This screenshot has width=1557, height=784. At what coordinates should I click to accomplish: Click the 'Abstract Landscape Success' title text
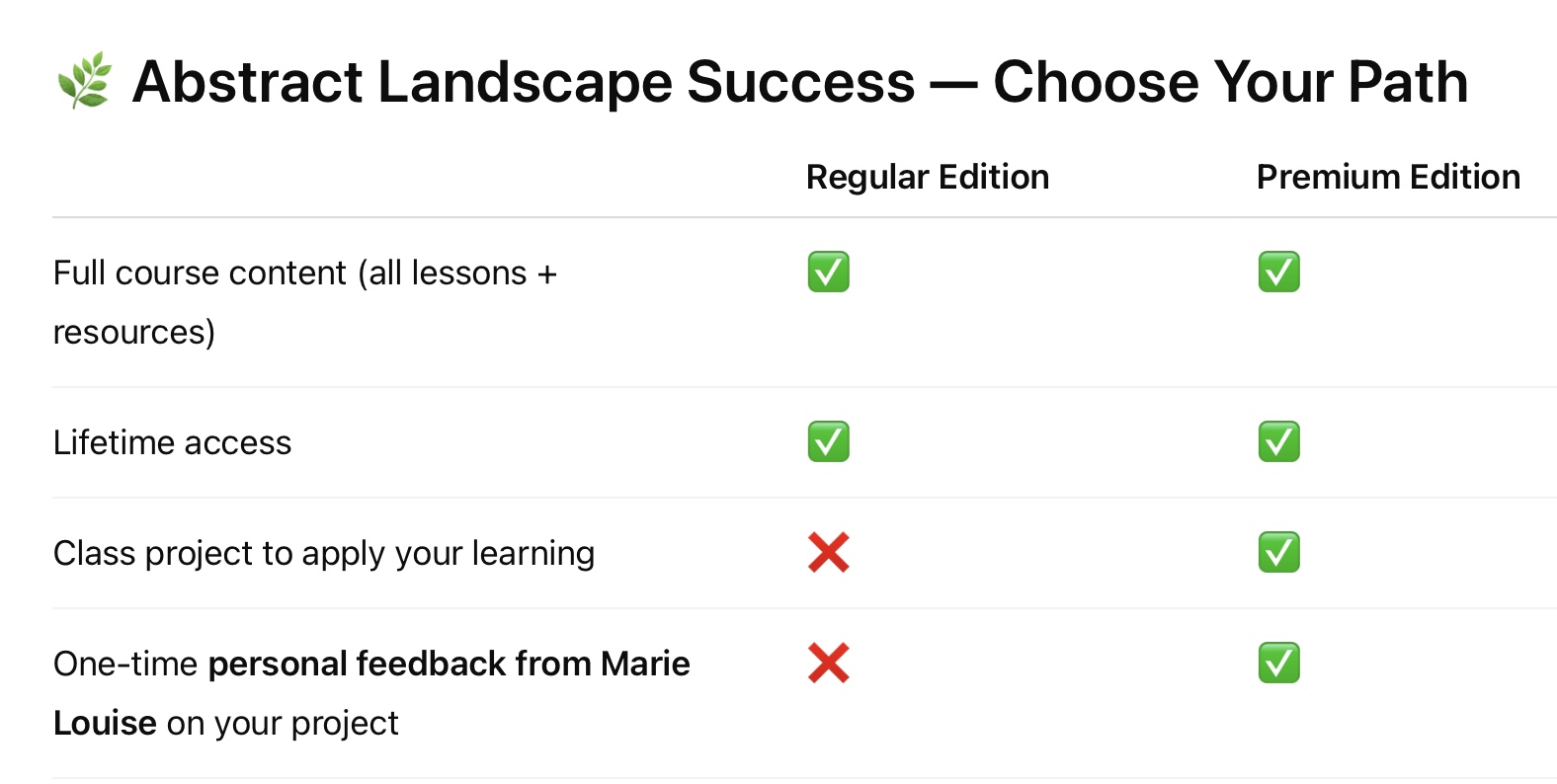(x=524, y=81)
